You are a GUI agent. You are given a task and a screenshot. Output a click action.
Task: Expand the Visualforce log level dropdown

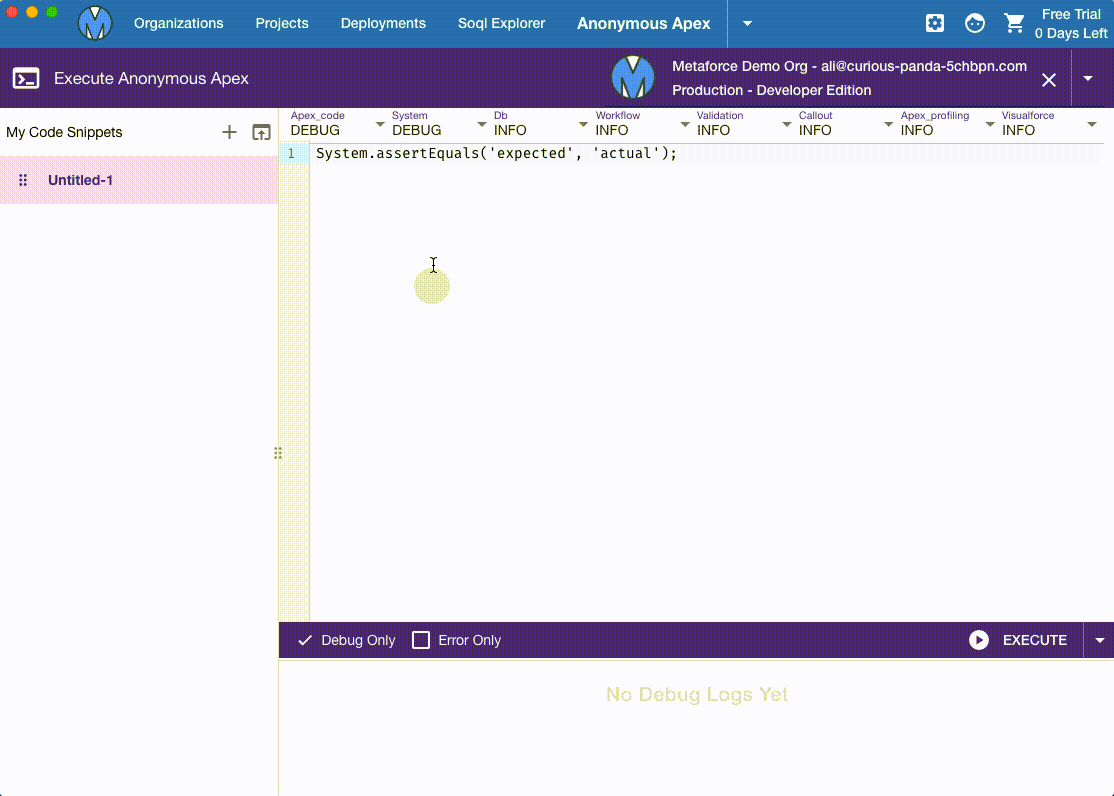(1049, 124)
